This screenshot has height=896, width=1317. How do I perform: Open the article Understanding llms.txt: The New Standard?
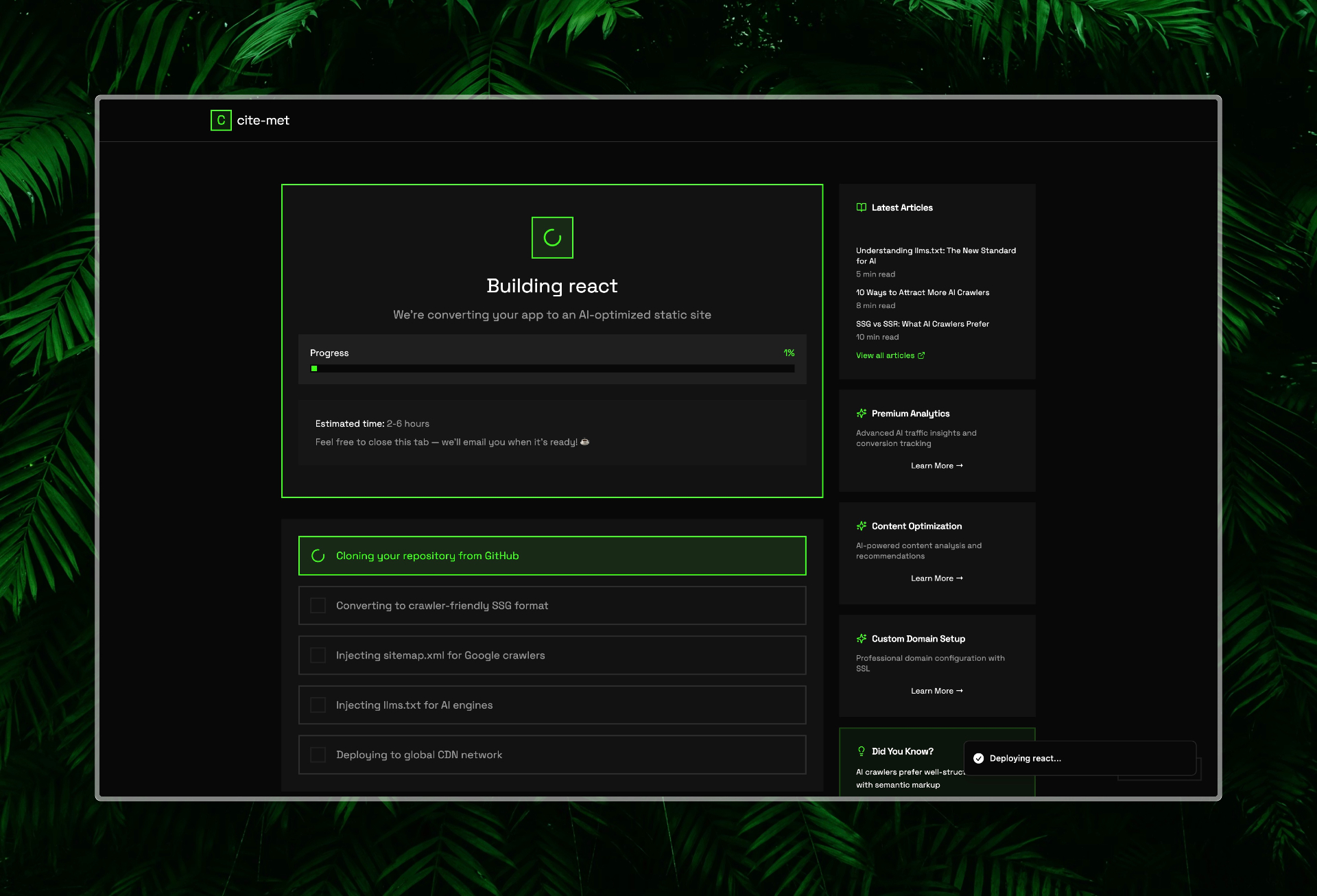point(936,255)
